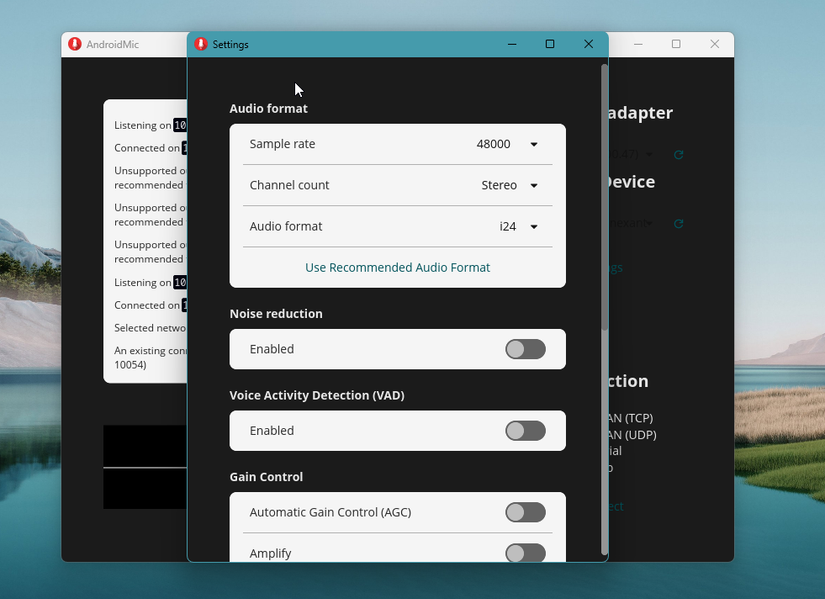The width and height of the screenshot is (825, 599).
Task: Minimize the Settings window
Action: coord(512,44)
